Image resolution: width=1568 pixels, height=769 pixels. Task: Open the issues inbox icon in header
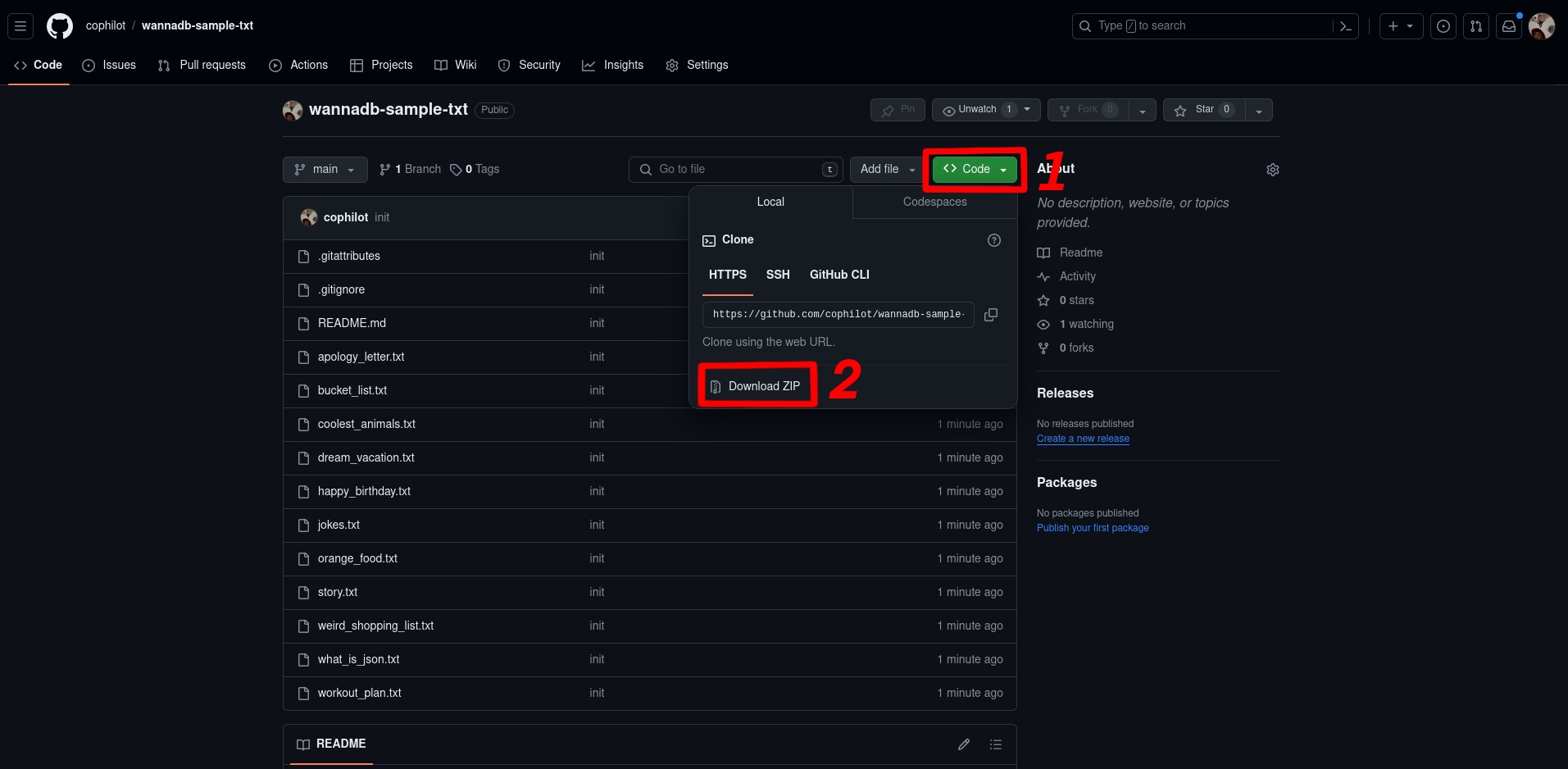point(1443,26)
